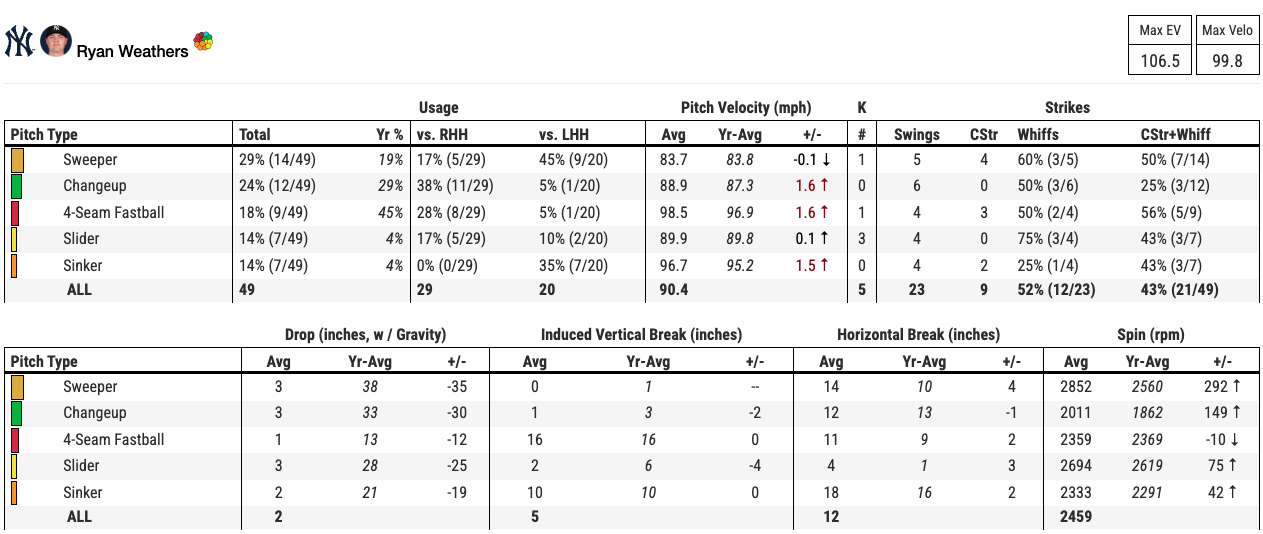Open the Ryan Weathers player name link
This screenshot has height=534, width=1263.
point(132,51)
